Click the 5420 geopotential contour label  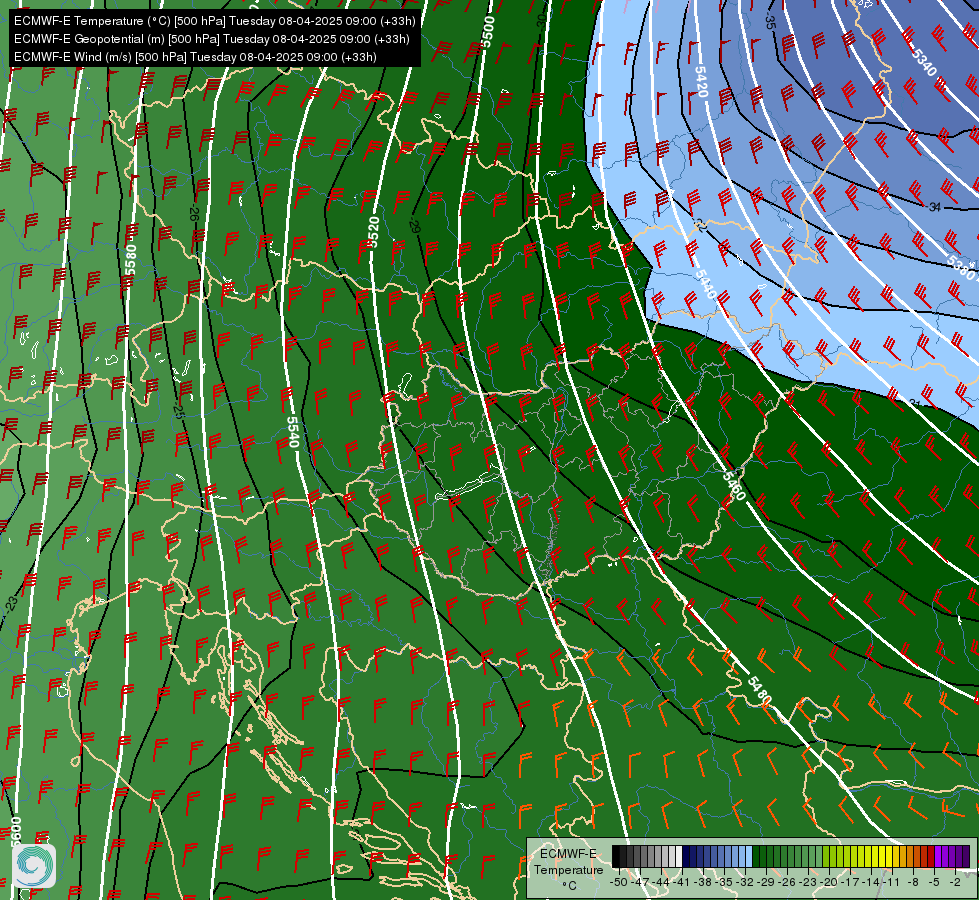701,82
